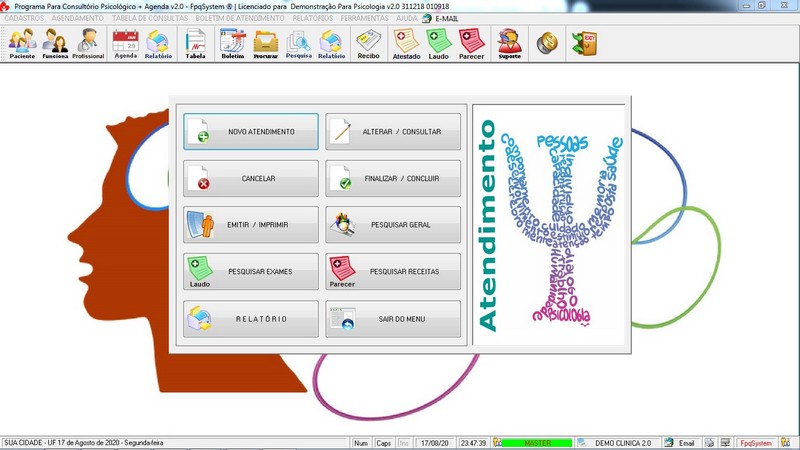Screen dimensions: 800x450
Task: Select the Tabela toolbar icon
Action: pyautogui.click(x=196, y=44)
